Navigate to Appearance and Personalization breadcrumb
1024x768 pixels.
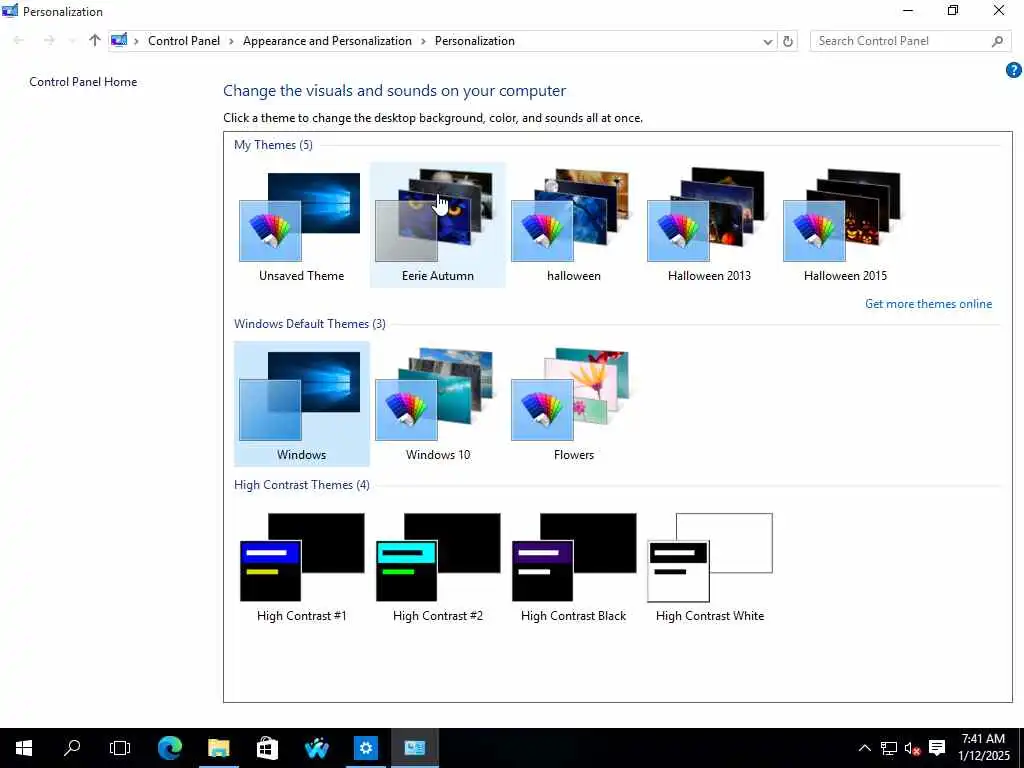coord(327,41)
